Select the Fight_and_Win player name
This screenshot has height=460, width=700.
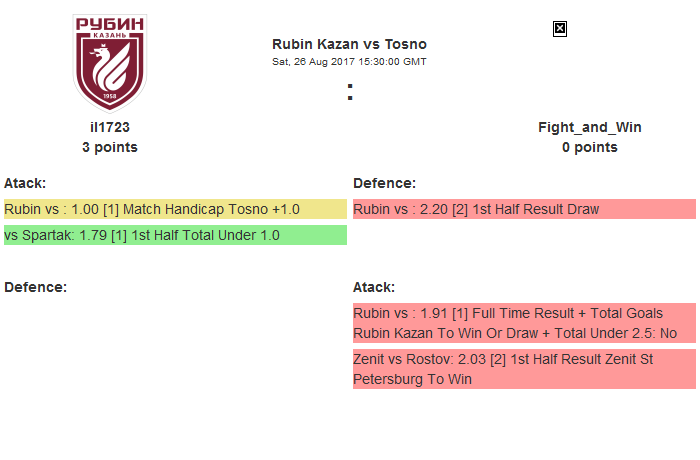coord(590,127)
